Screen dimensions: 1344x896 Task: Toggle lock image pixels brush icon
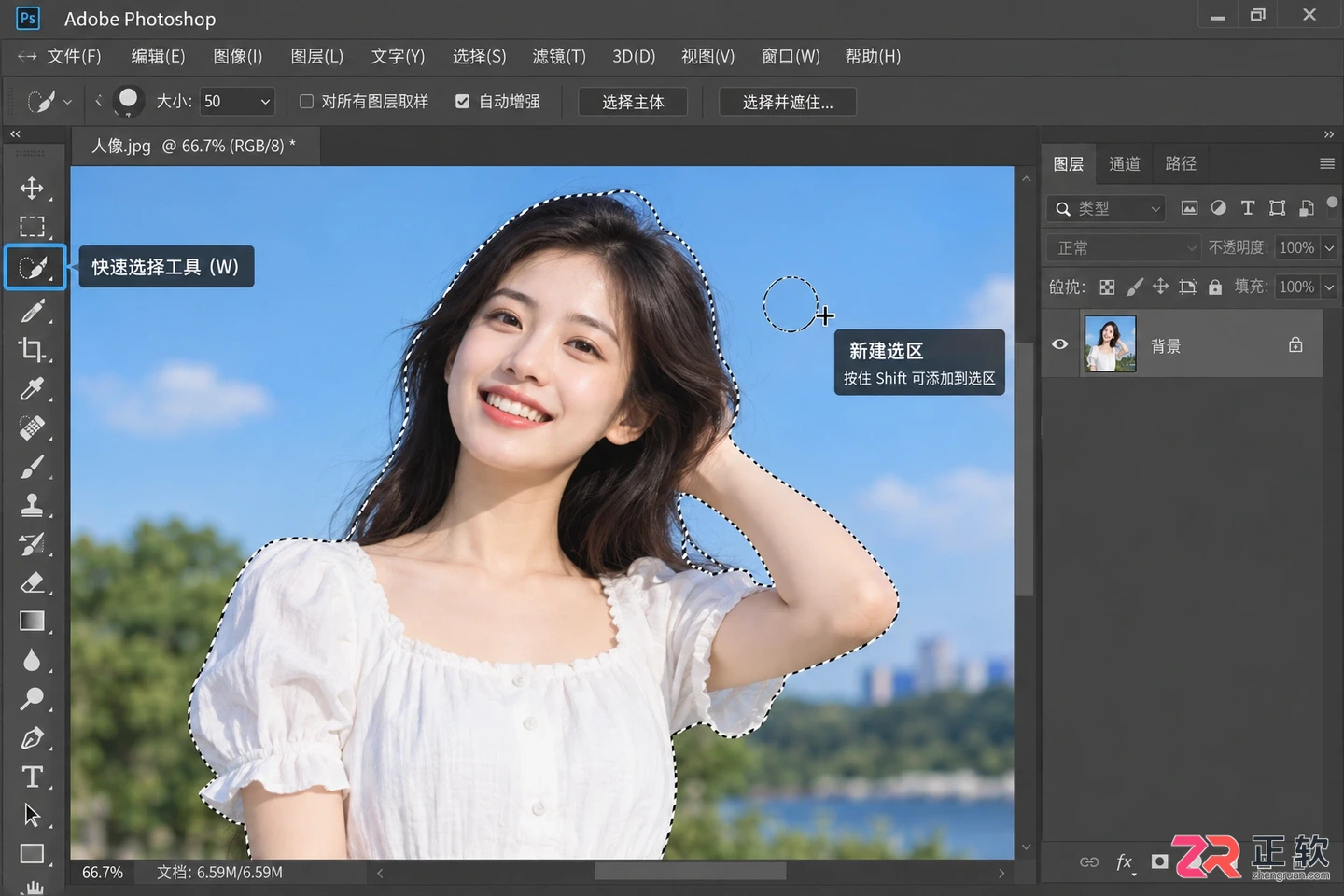(1134, 287)
